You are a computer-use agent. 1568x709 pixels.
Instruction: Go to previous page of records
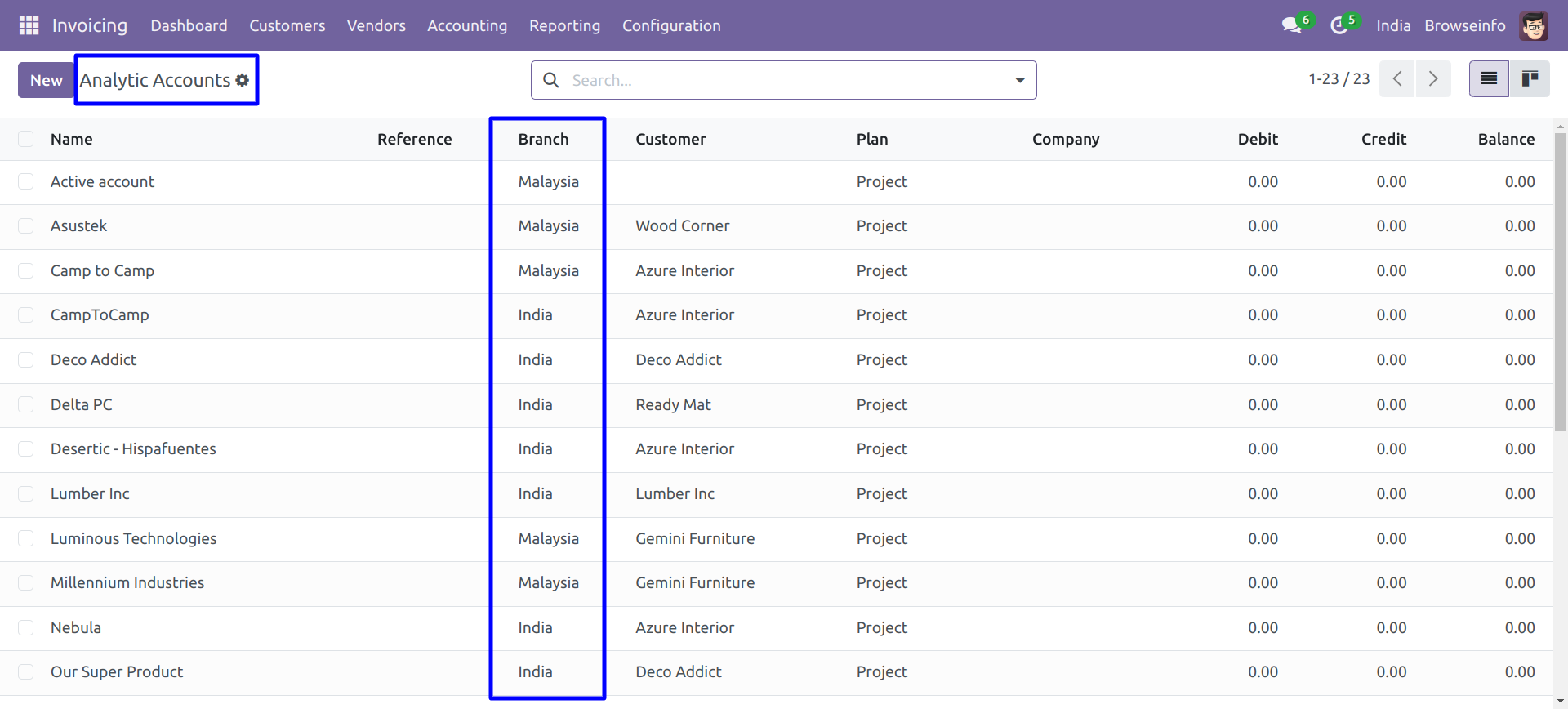(1397, 79)
